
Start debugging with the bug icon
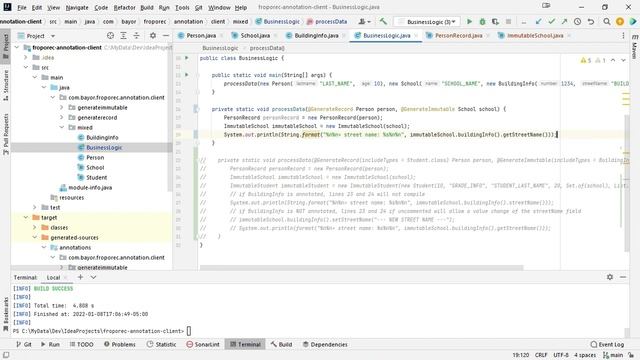point(482,22)
